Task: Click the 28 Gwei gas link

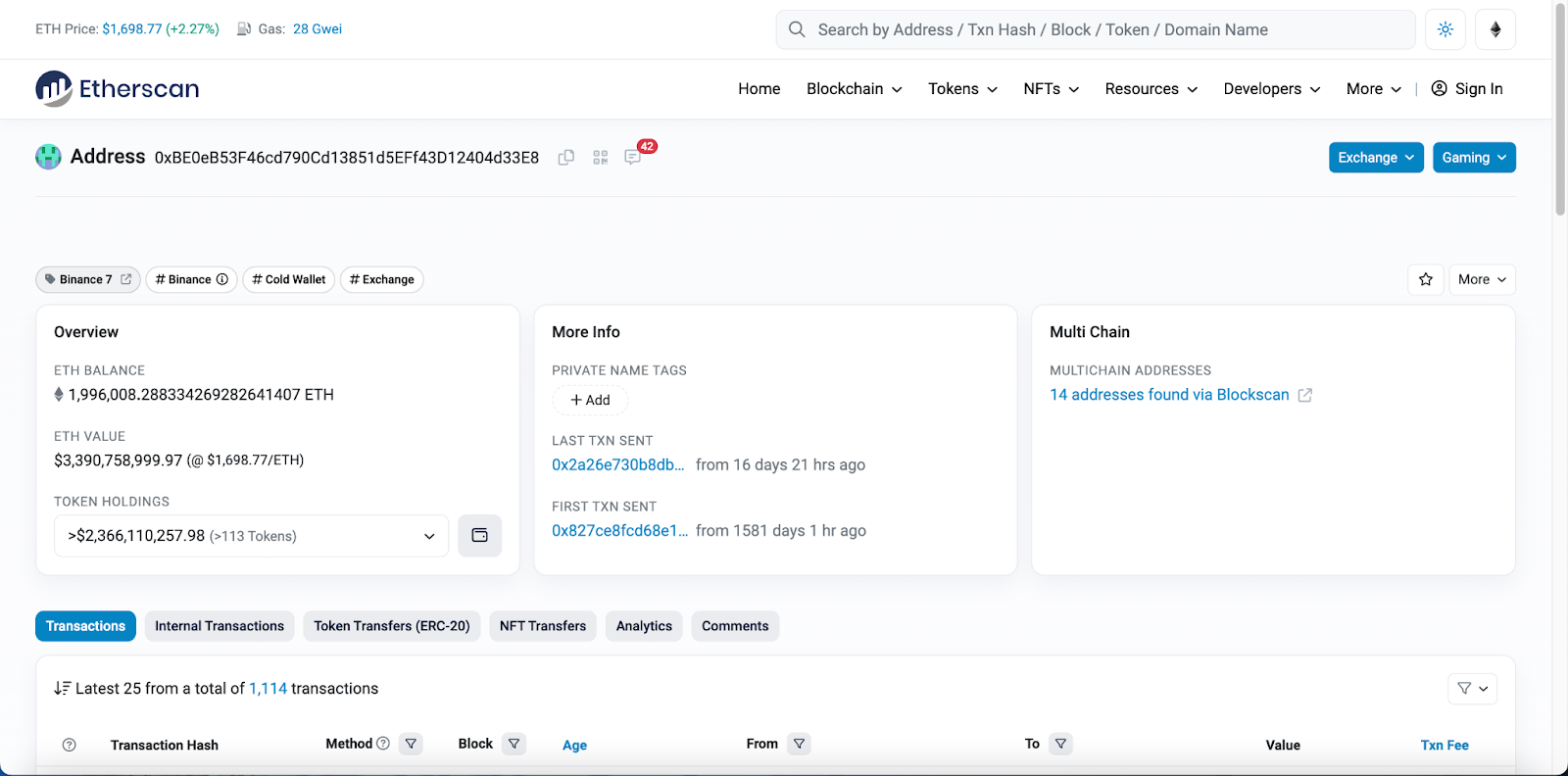Action: pos(318,29)
